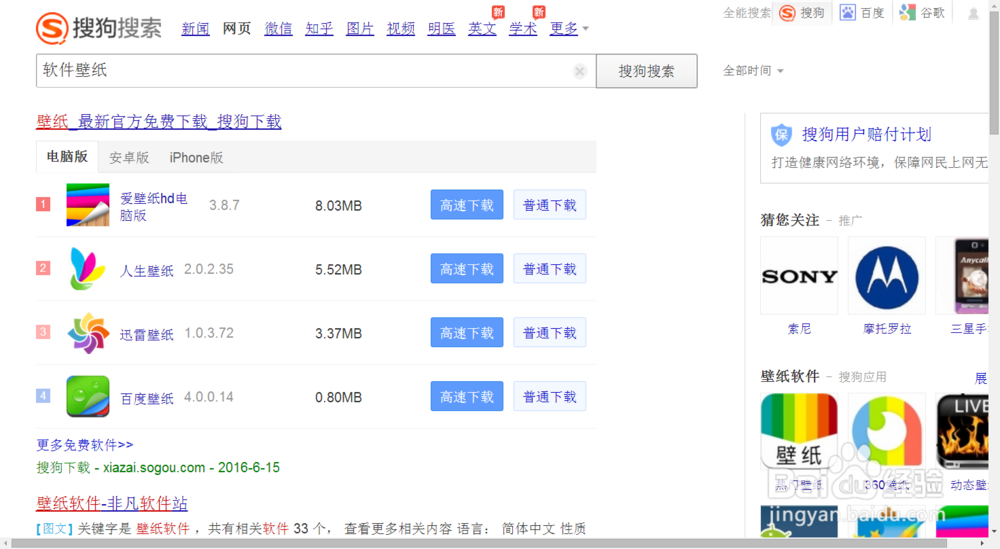Switch to 谷歌 search engine
This screenshot has width=1000, height=549.
[922, 13]
